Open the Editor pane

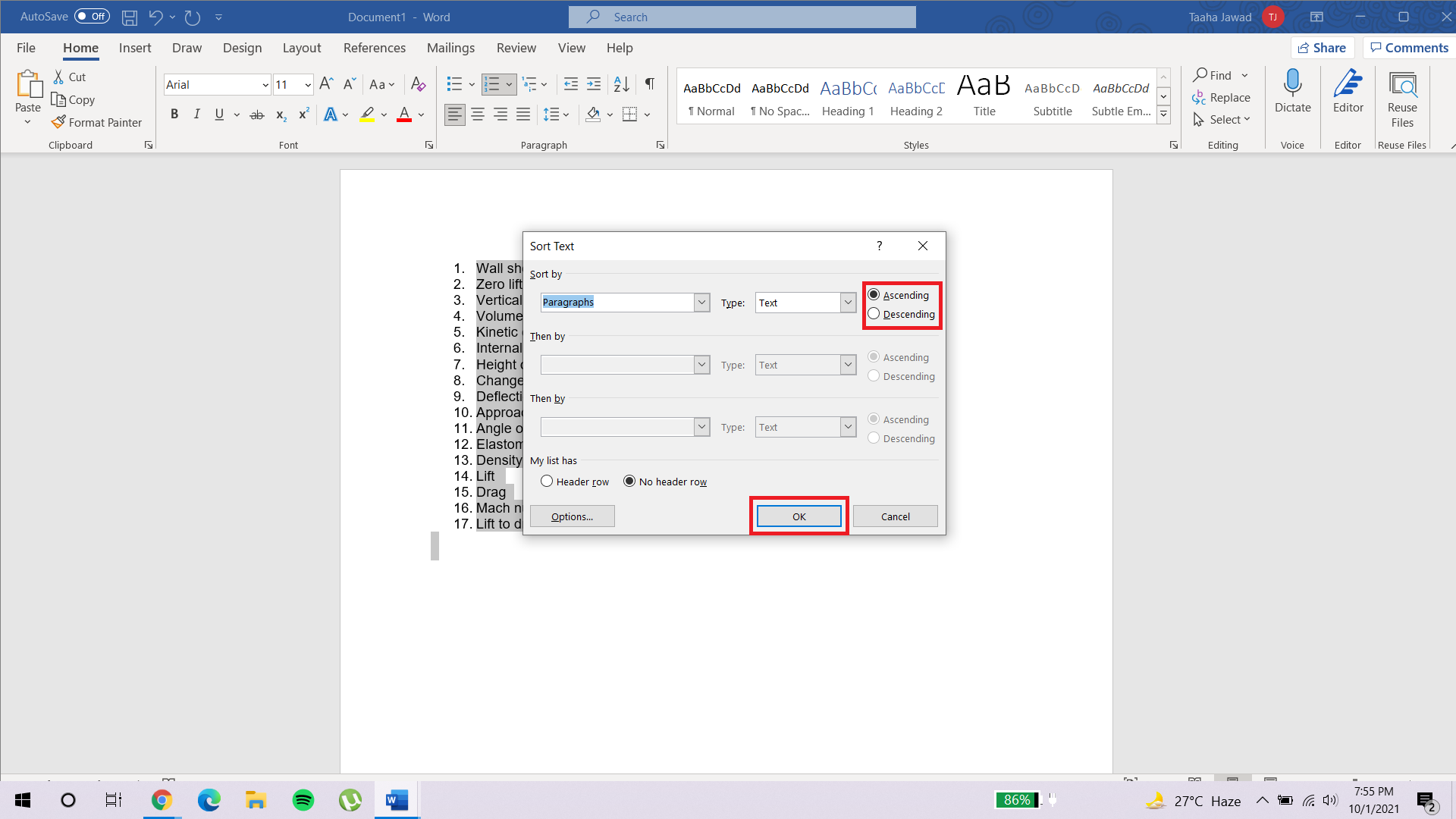1348,91
